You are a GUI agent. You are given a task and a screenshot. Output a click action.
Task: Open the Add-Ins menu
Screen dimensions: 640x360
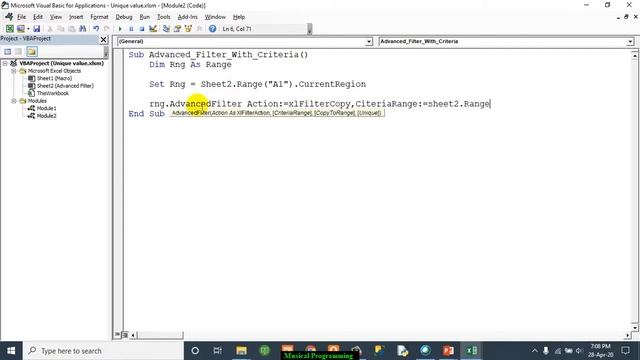point(187,17)
